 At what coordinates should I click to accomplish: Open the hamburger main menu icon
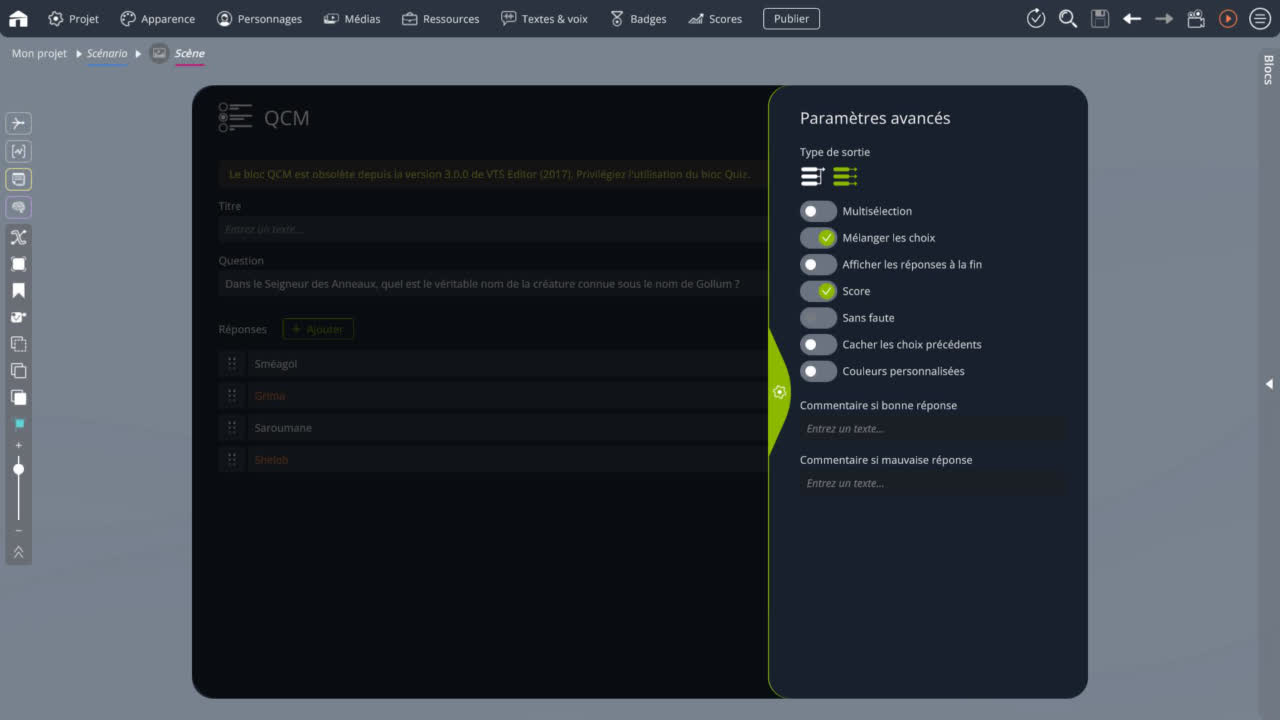click(1260, 18)
